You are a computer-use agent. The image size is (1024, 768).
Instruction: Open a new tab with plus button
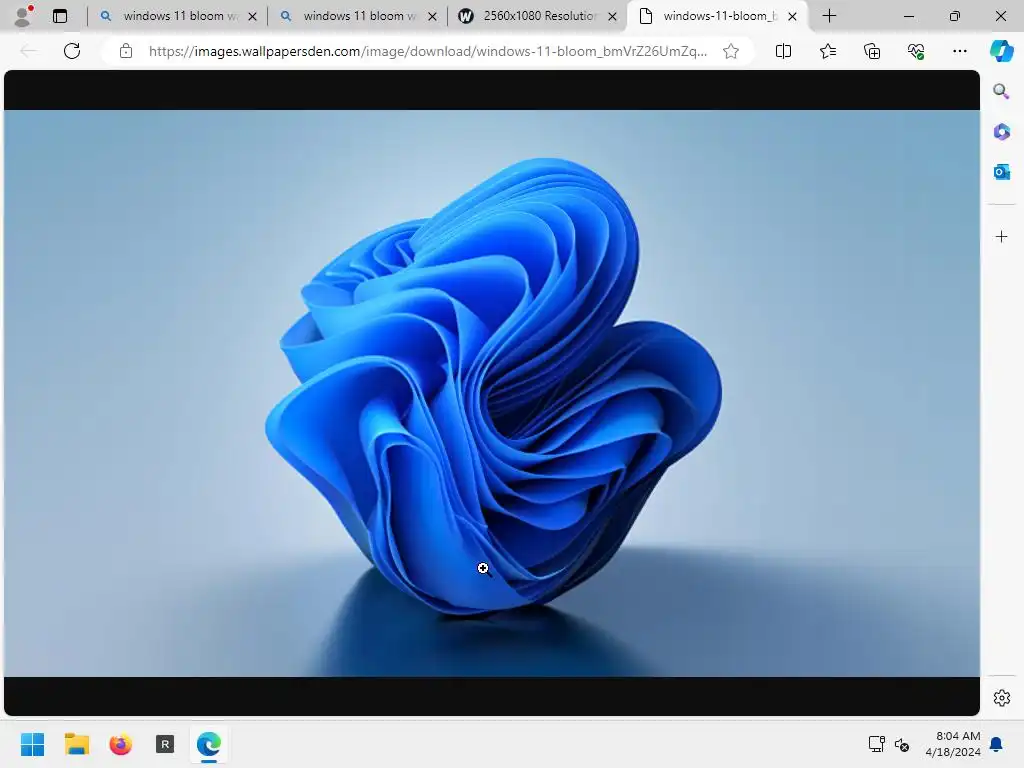tap(829, 16)
